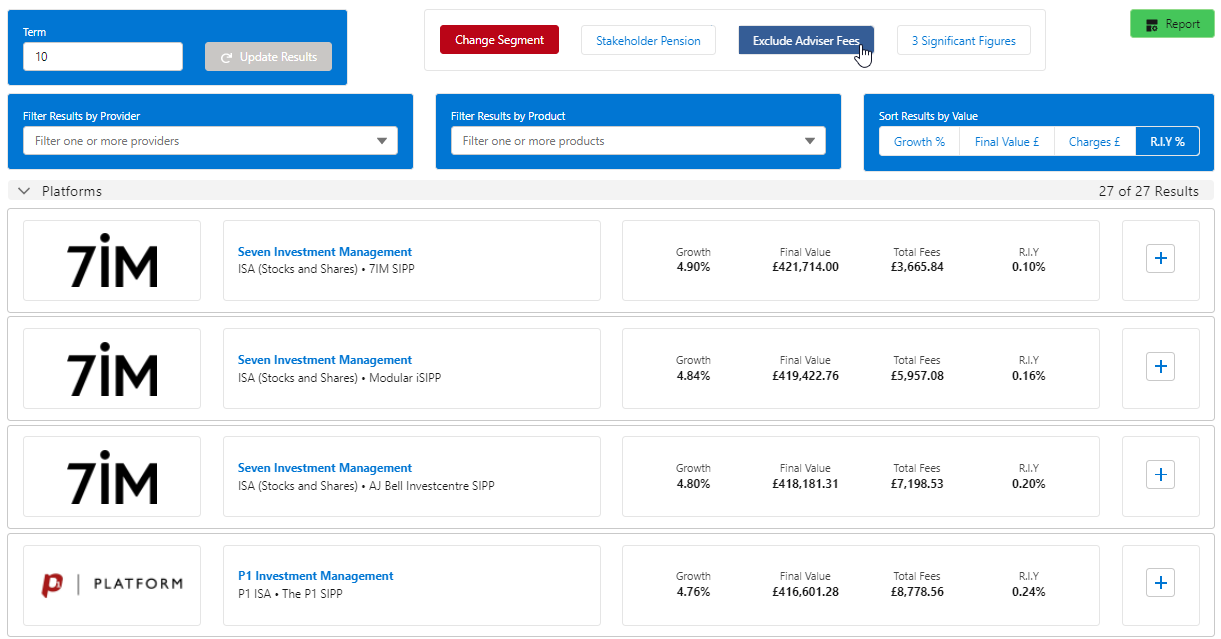Image resolution: width=1221 pixels, height=639 pixels.
Task: Expand AJ Bell Investcentre SIPP row plus icon
Action: tap(1160, 475)
